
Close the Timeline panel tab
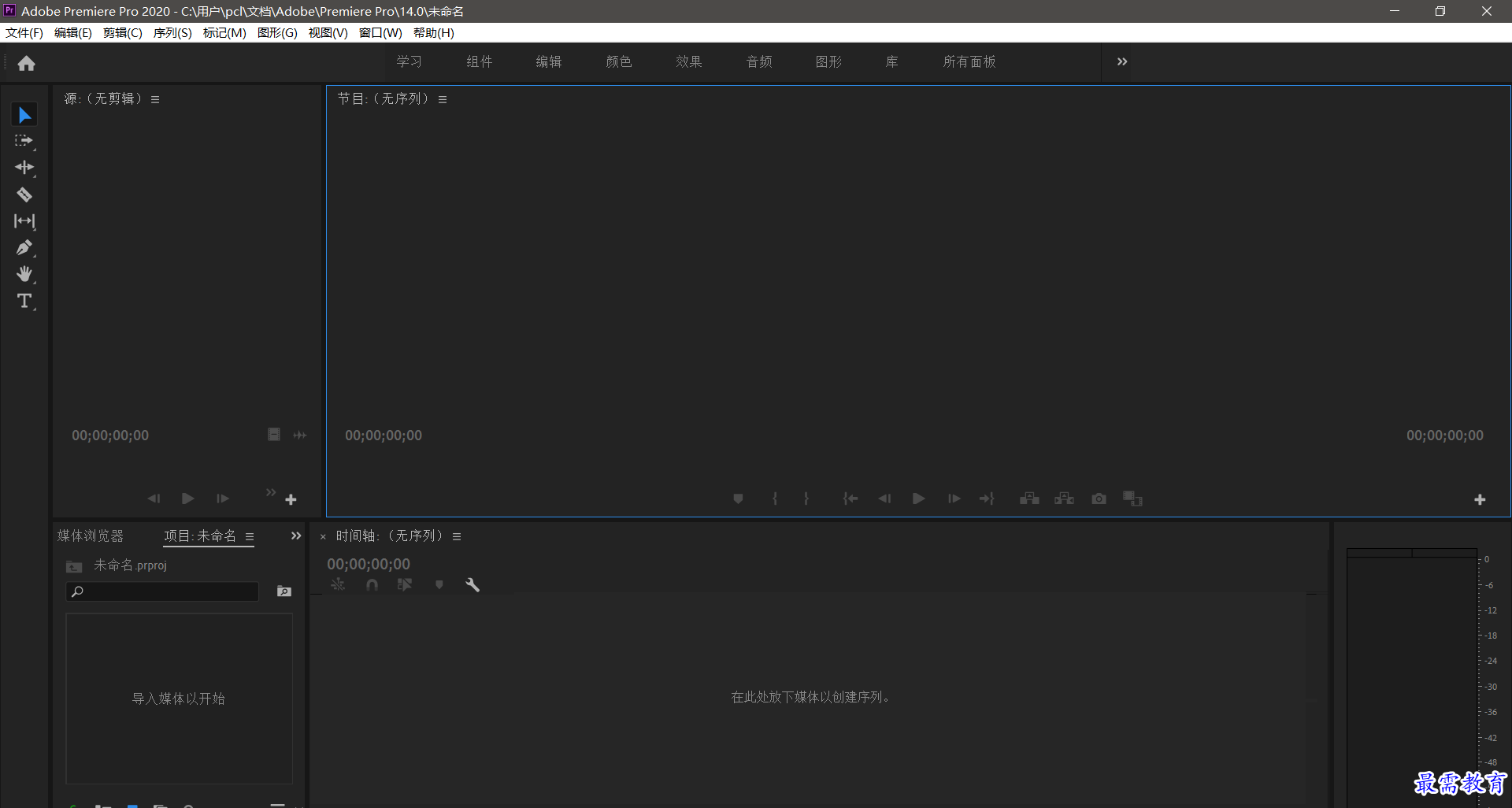click(323, 537)
